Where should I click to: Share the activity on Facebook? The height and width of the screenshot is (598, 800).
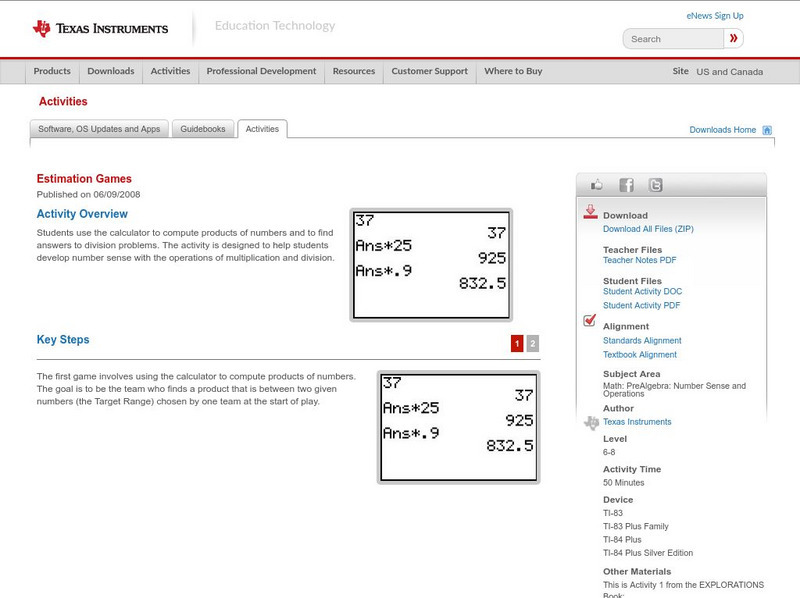(626, 185)
